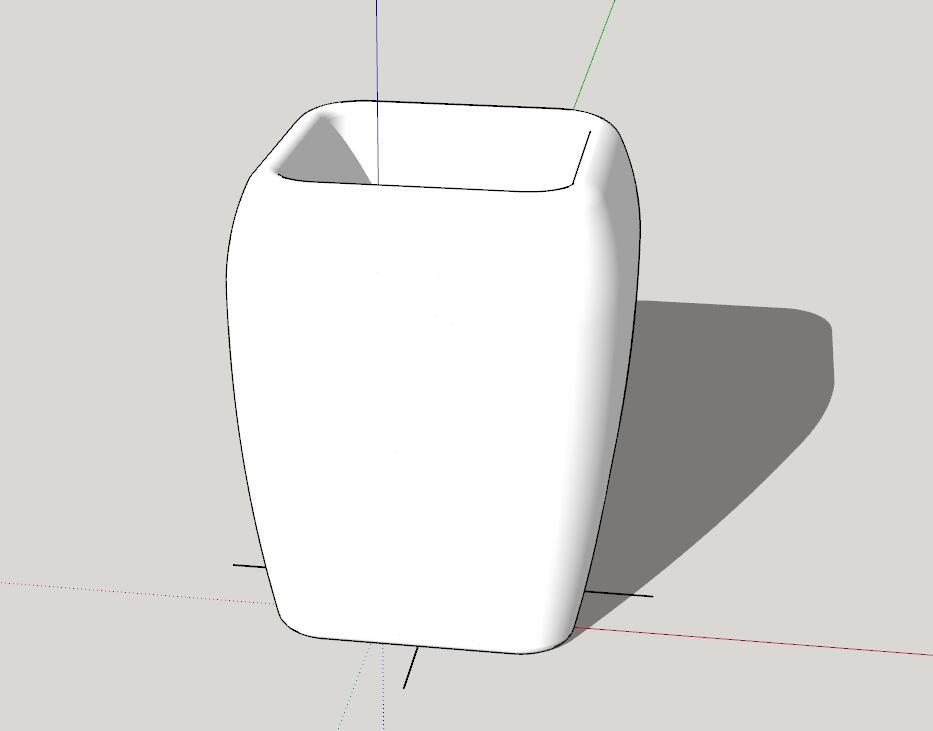Select the gray shaded inner cavity wall
933x731 pixels.
(325, 153)
